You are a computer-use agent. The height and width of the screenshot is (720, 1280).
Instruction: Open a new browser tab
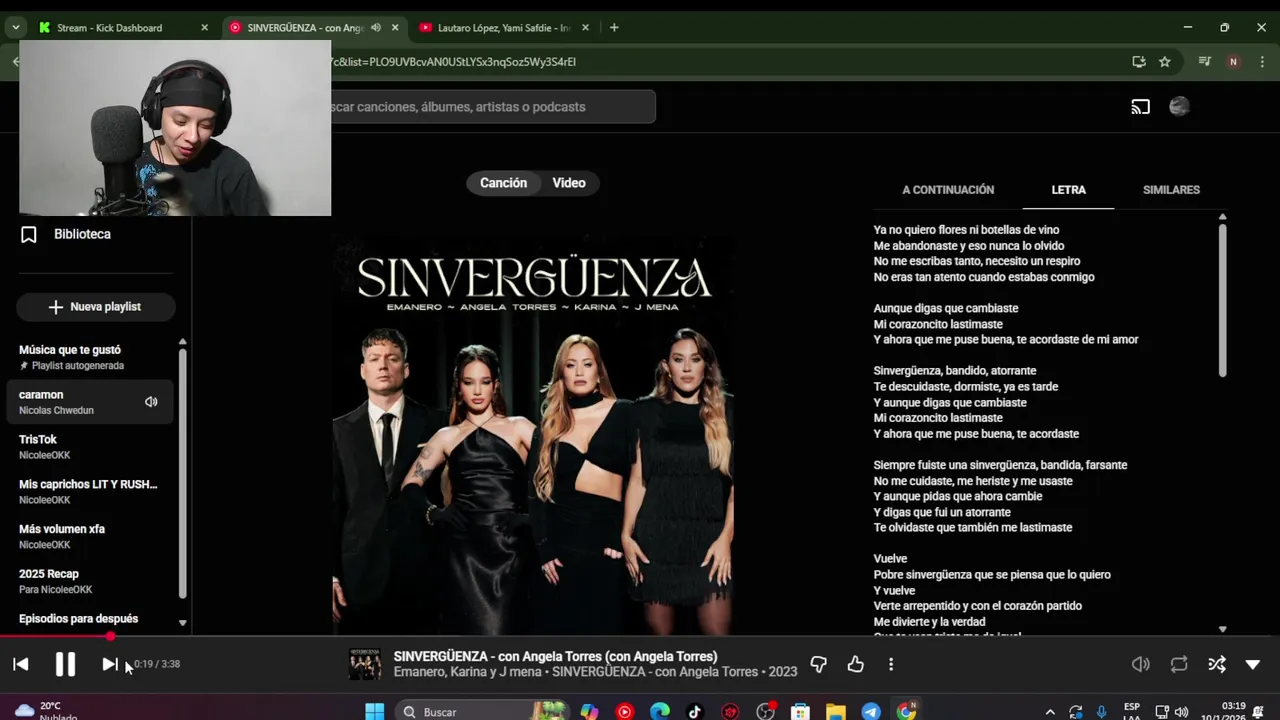pyautogui.click(x=614, y=28)
